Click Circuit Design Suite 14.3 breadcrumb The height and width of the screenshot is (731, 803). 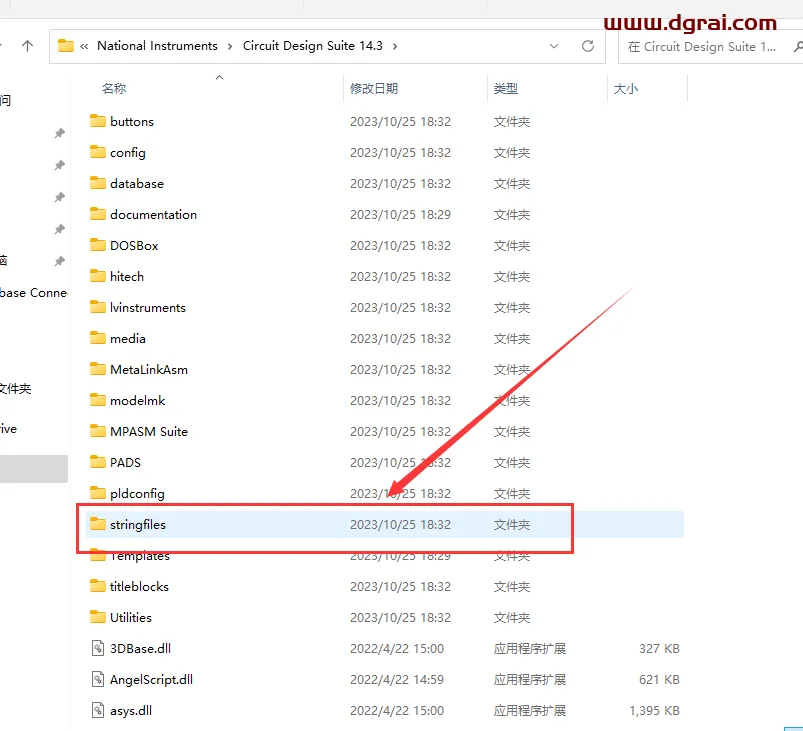tap(312, 46)
